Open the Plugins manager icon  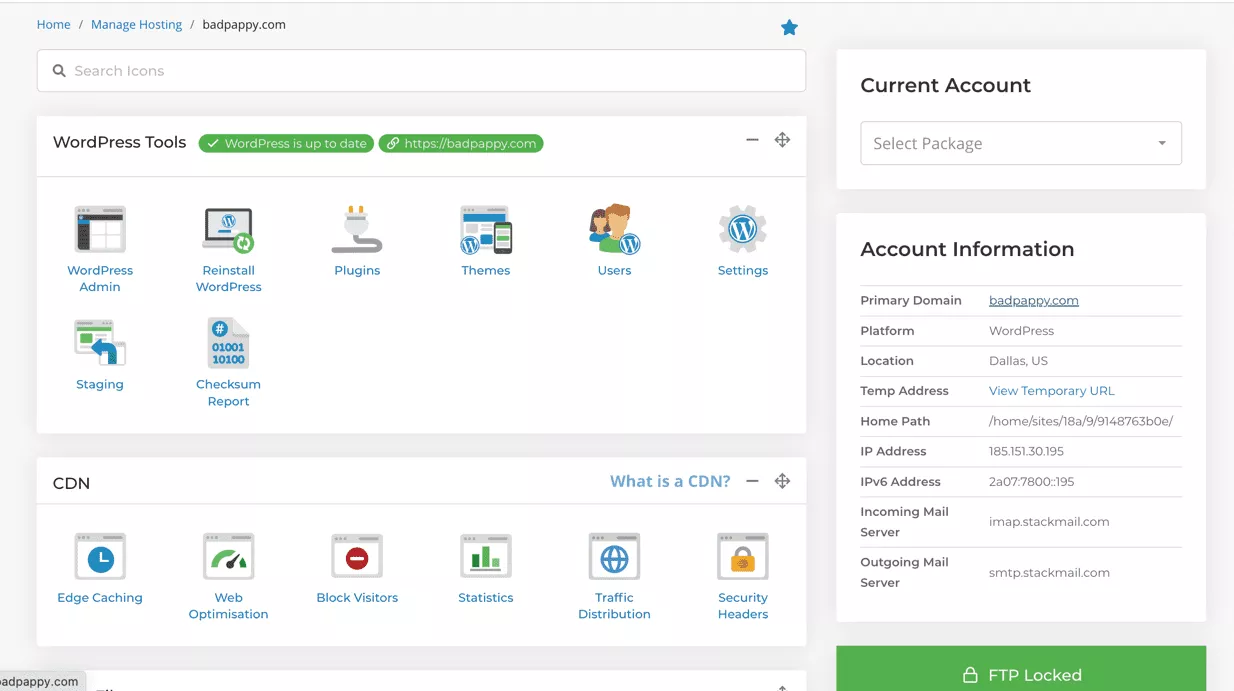click(x=357, y=230)
